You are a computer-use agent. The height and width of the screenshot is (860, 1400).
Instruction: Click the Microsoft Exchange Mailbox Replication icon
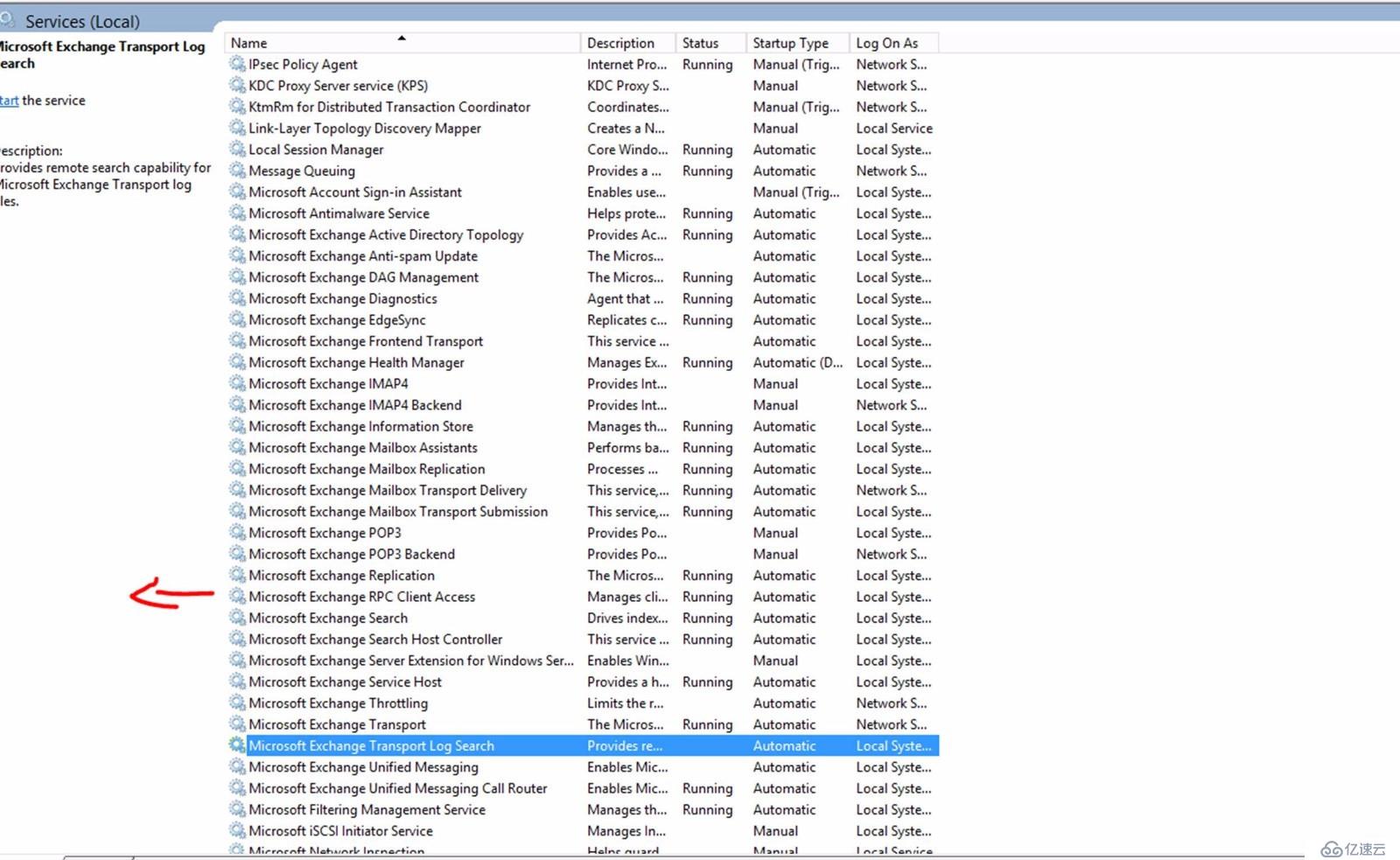pyautogui.click(x=237, y=468)
